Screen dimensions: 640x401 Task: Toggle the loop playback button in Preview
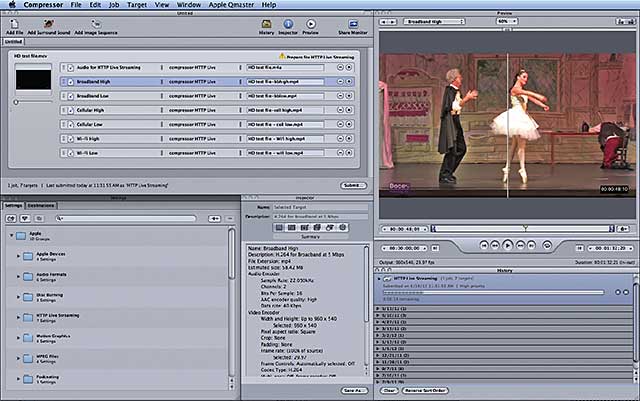tap(547, 245)
